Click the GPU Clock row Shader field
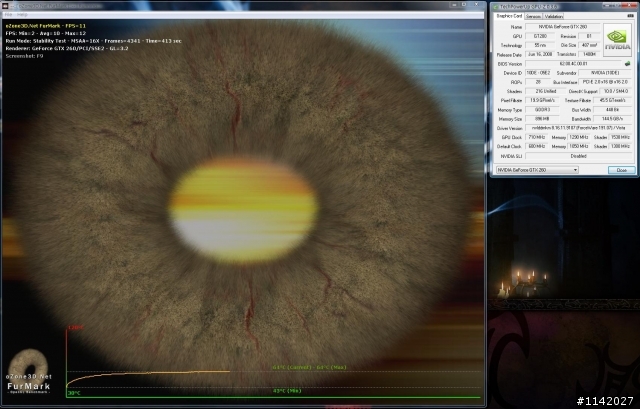 [620, 137]
